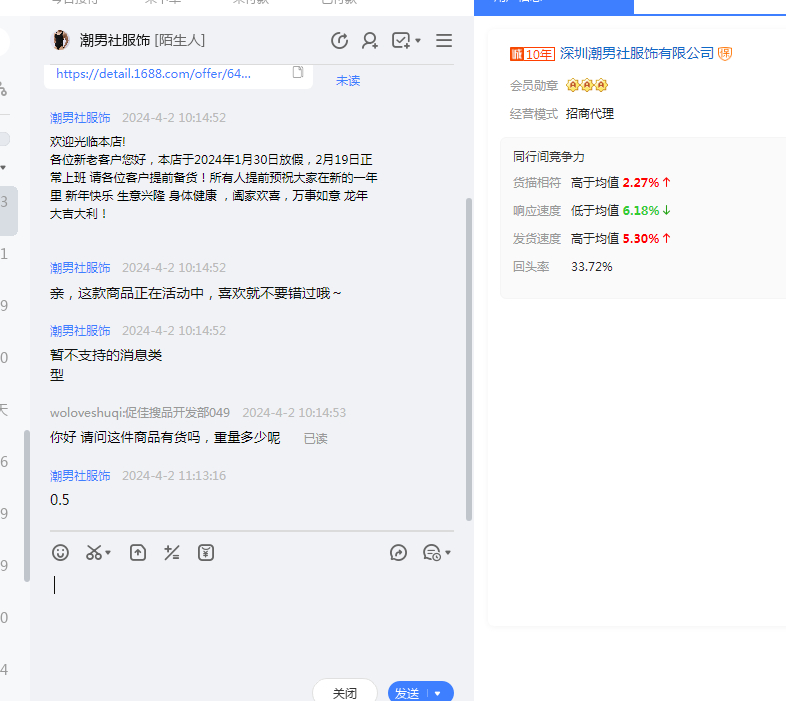
Task: Click the file upload icon
Action: pyautogui.click(x=138, y=552)
